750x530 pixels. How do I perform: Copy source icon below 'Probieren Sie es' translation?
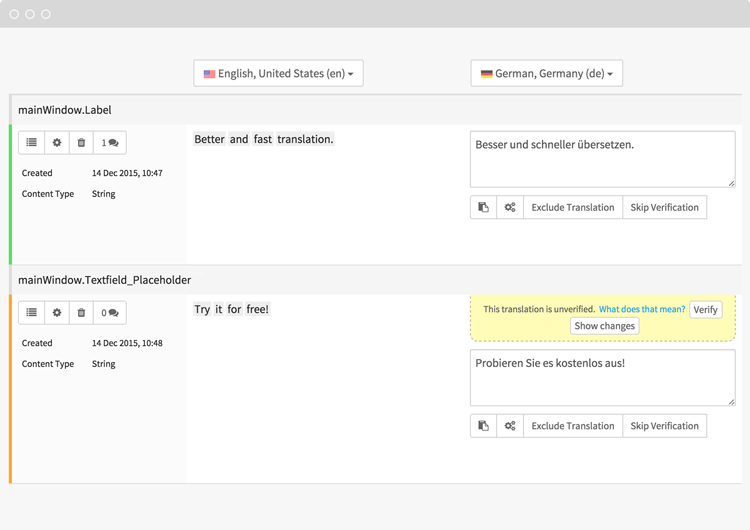tap(483, 426)
